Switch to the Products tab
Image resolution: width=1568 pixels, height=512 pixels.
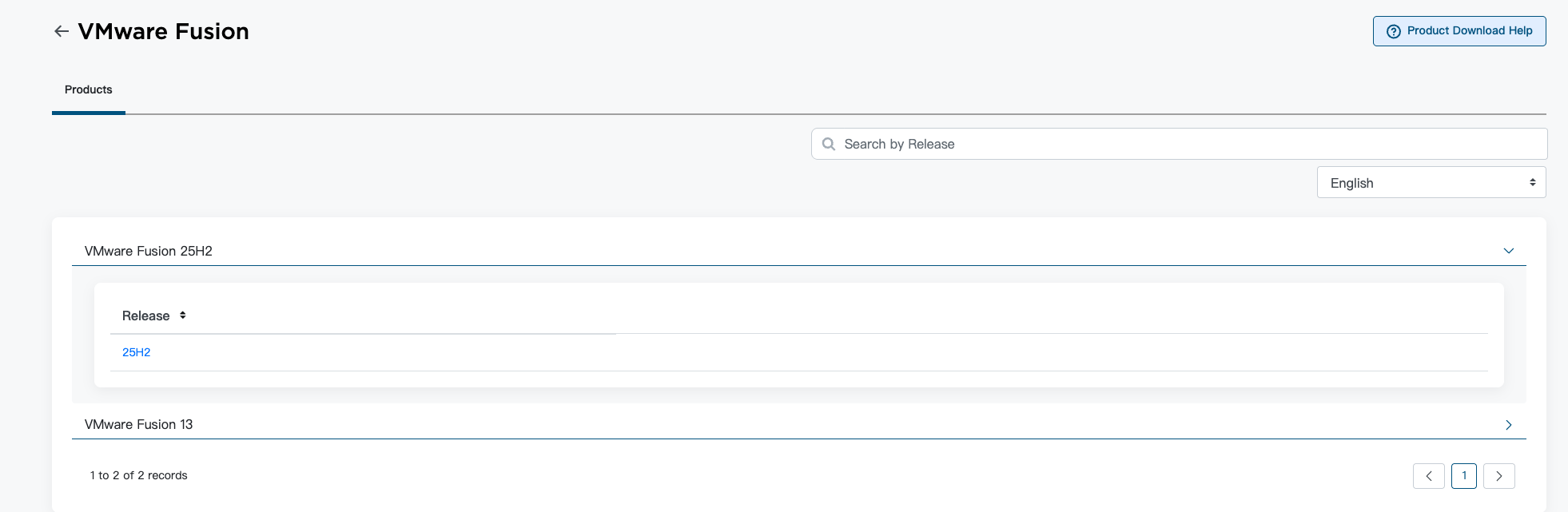88,89
